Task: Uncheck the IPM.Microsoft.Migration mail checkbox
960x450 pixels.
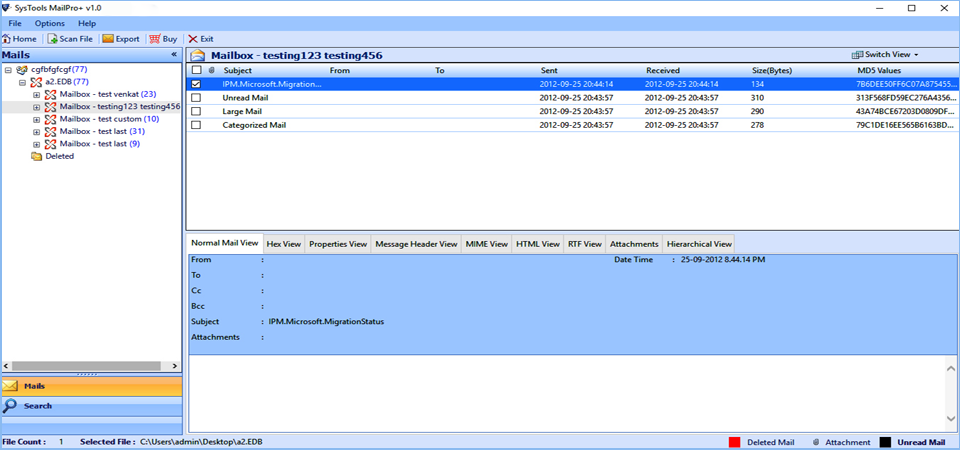Action: (197, 84)
